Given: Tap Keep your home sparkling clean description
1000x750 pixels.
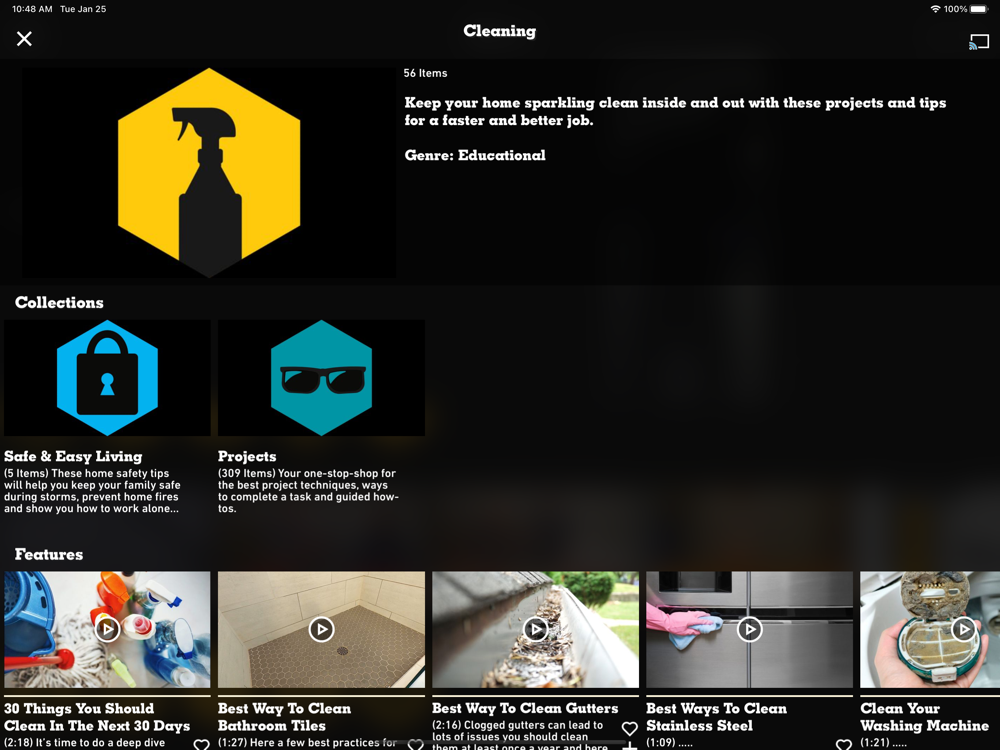Looking at the screenshot, I should (675, 112).
